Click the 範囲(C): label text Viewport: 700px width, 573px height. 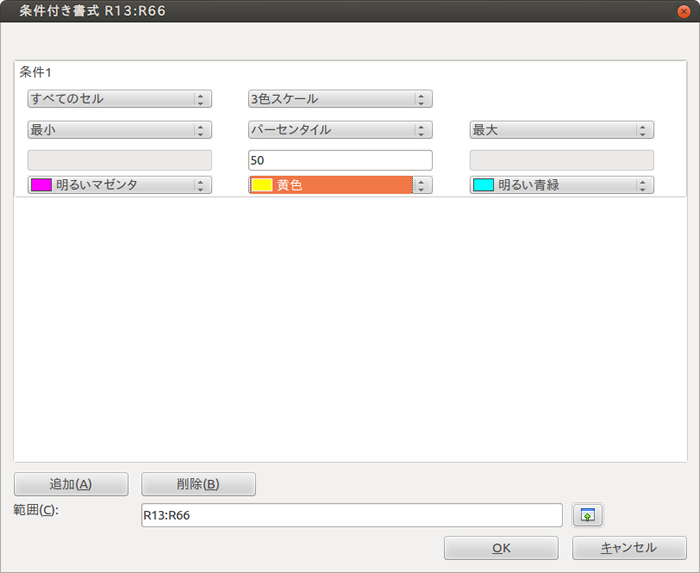click(x=36, y=510)
